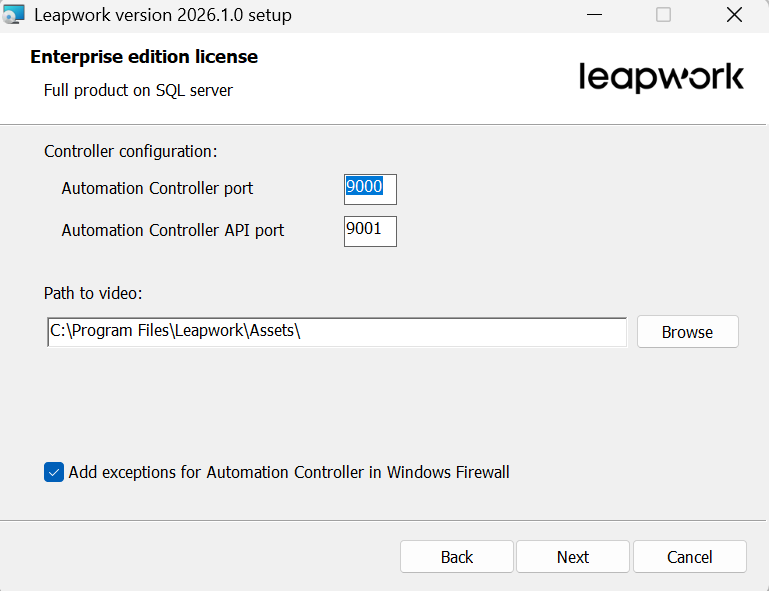This screenshot has width=769, height=591.
Task: Open Browse to choose video path
Action: [688, 332]
